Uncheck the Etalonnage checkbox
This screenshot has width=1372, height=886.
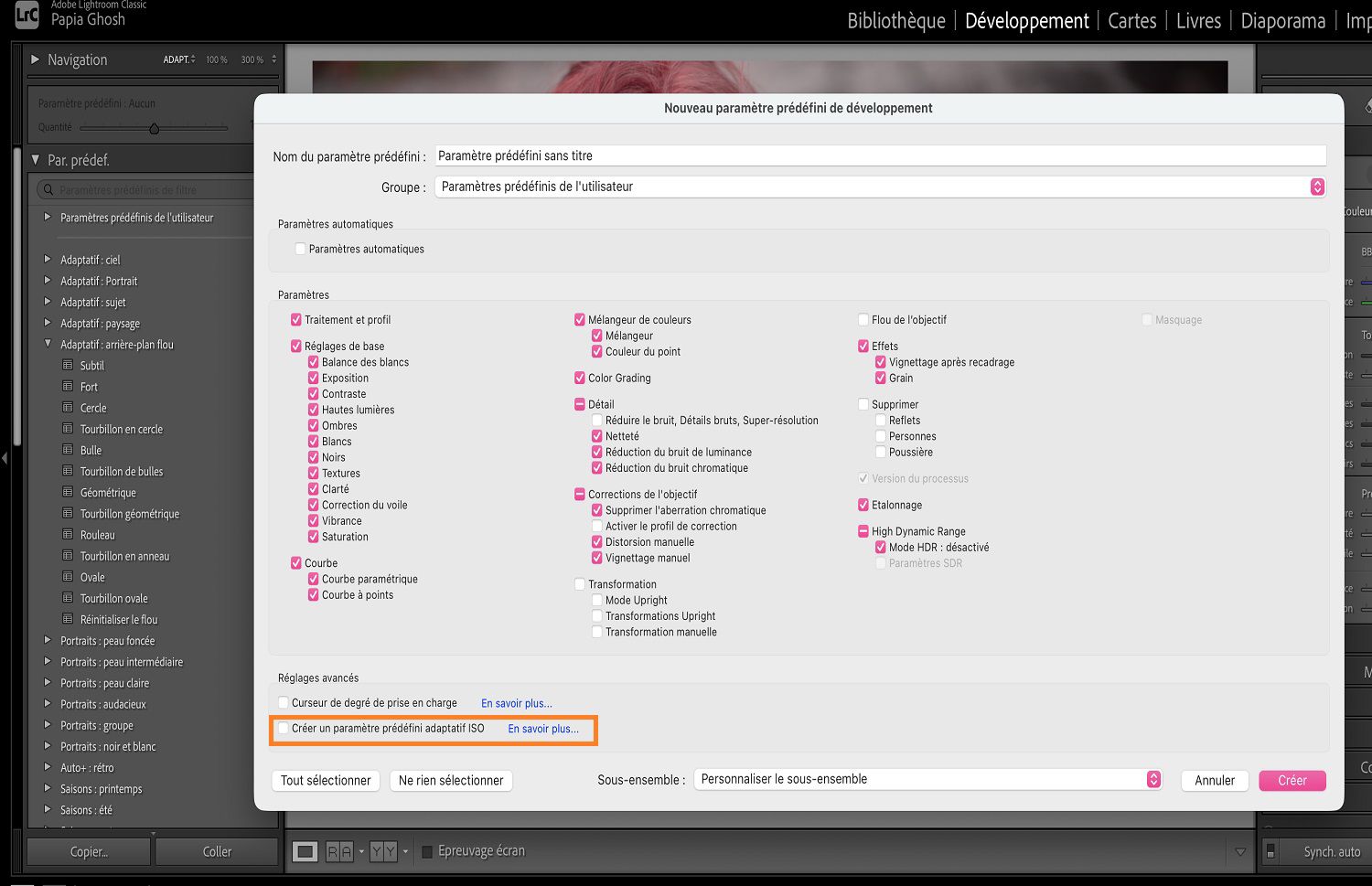click(863, 505)
